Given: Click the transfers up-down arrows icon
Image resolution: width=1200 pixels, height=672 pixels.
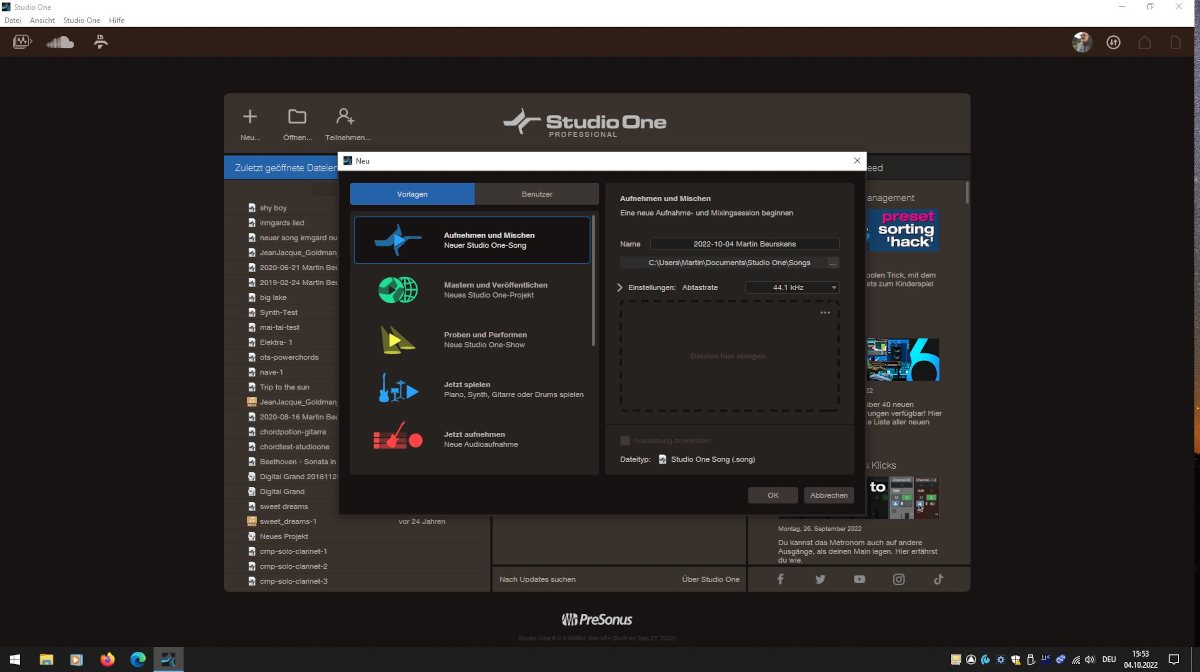Looking at the screenshot, I should pyautogui.click(x=1113, y=42).
